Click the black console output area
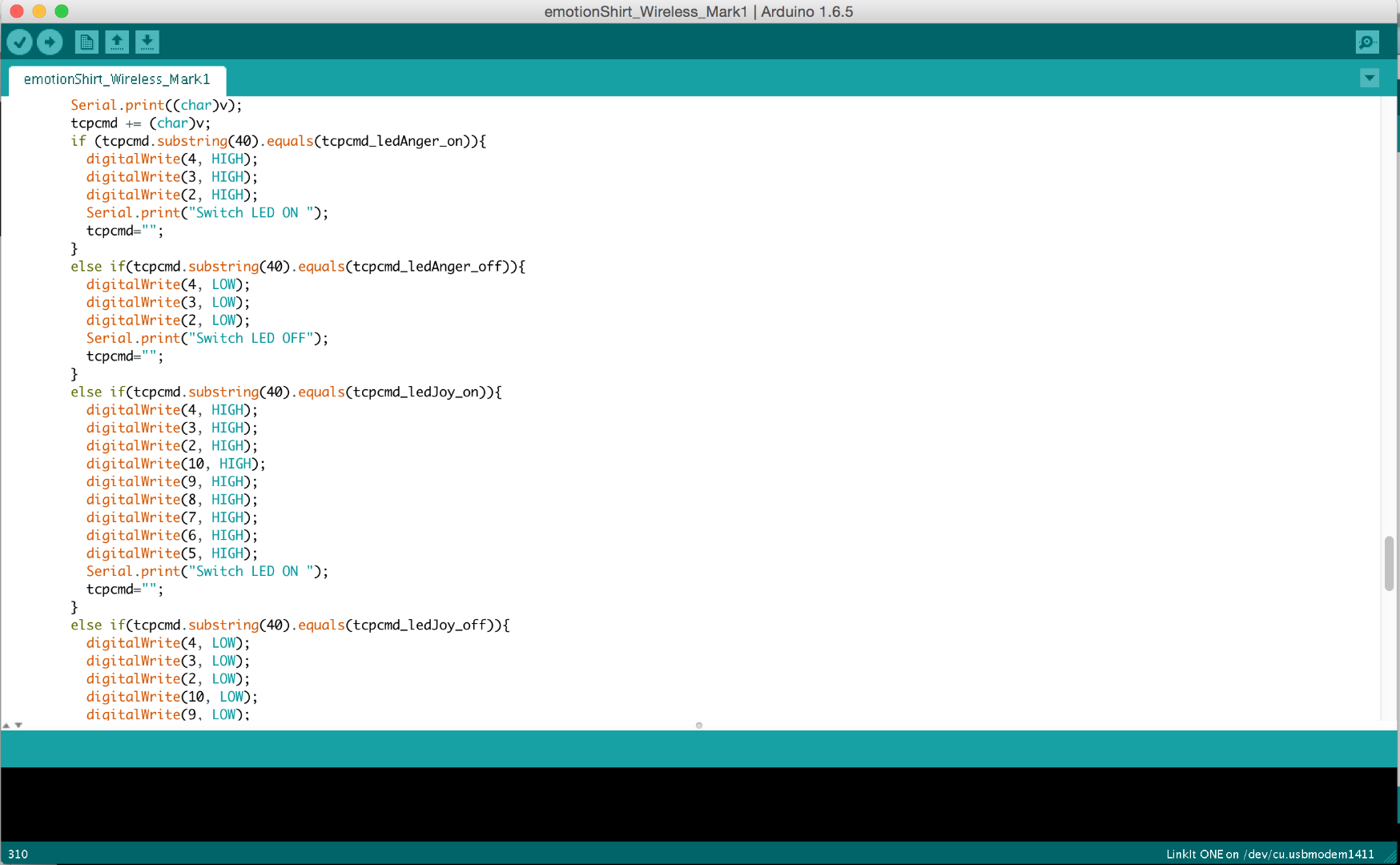 click(x=698, y=804)
